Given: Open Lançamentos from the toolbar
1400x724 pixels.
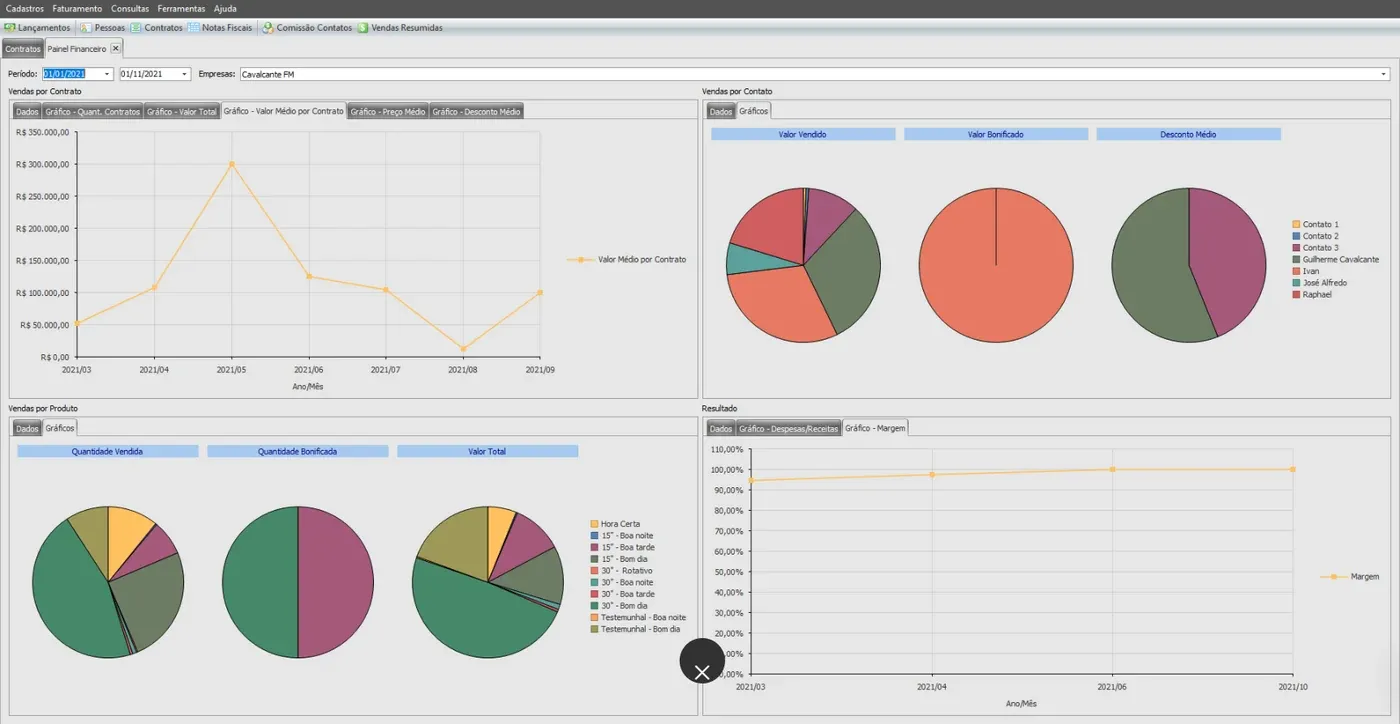Looking at the screenshot, I should (38, 28).
